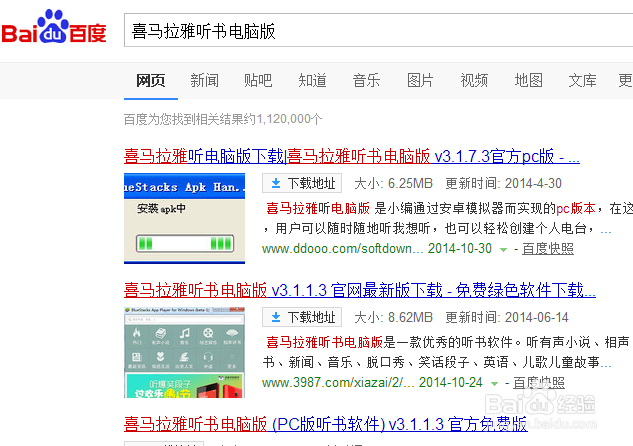The height and width of the screenshot is (446, 633).
Task: Open www.ddooo.com/softdown link
Action: [342, 248]
